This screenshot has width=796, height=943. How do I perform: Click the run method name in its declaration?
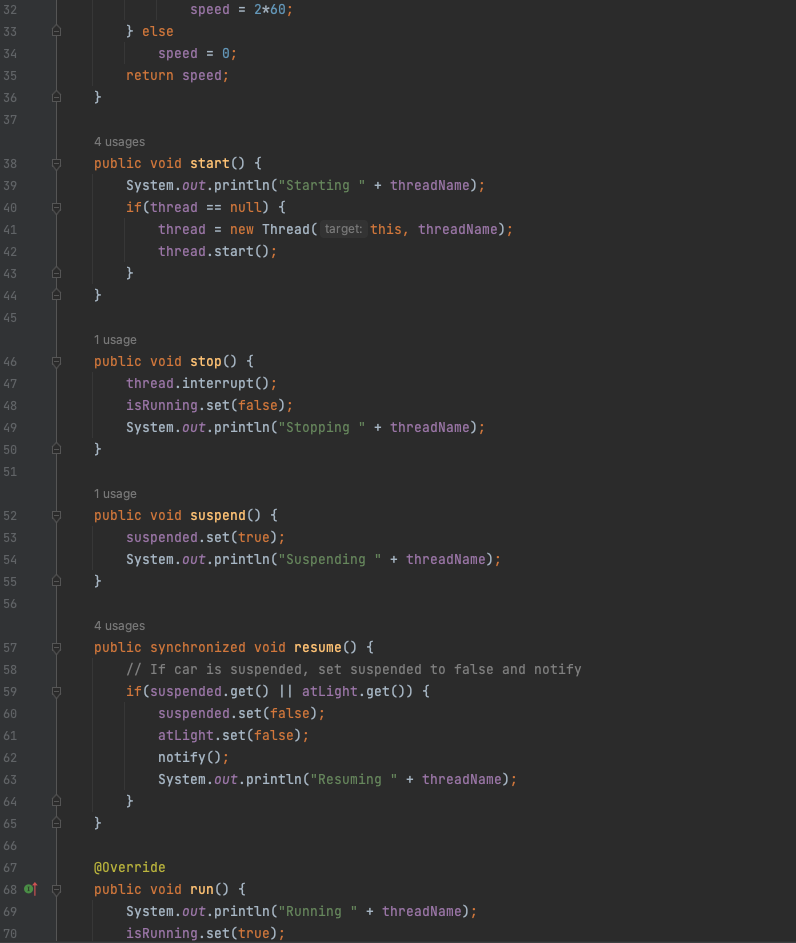[x=202, y=889]
